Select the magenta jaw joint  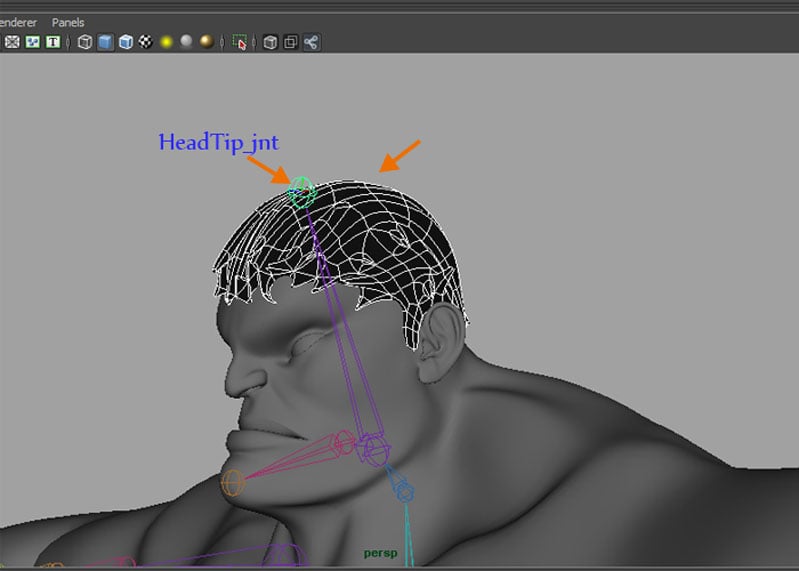click(343, 442)
